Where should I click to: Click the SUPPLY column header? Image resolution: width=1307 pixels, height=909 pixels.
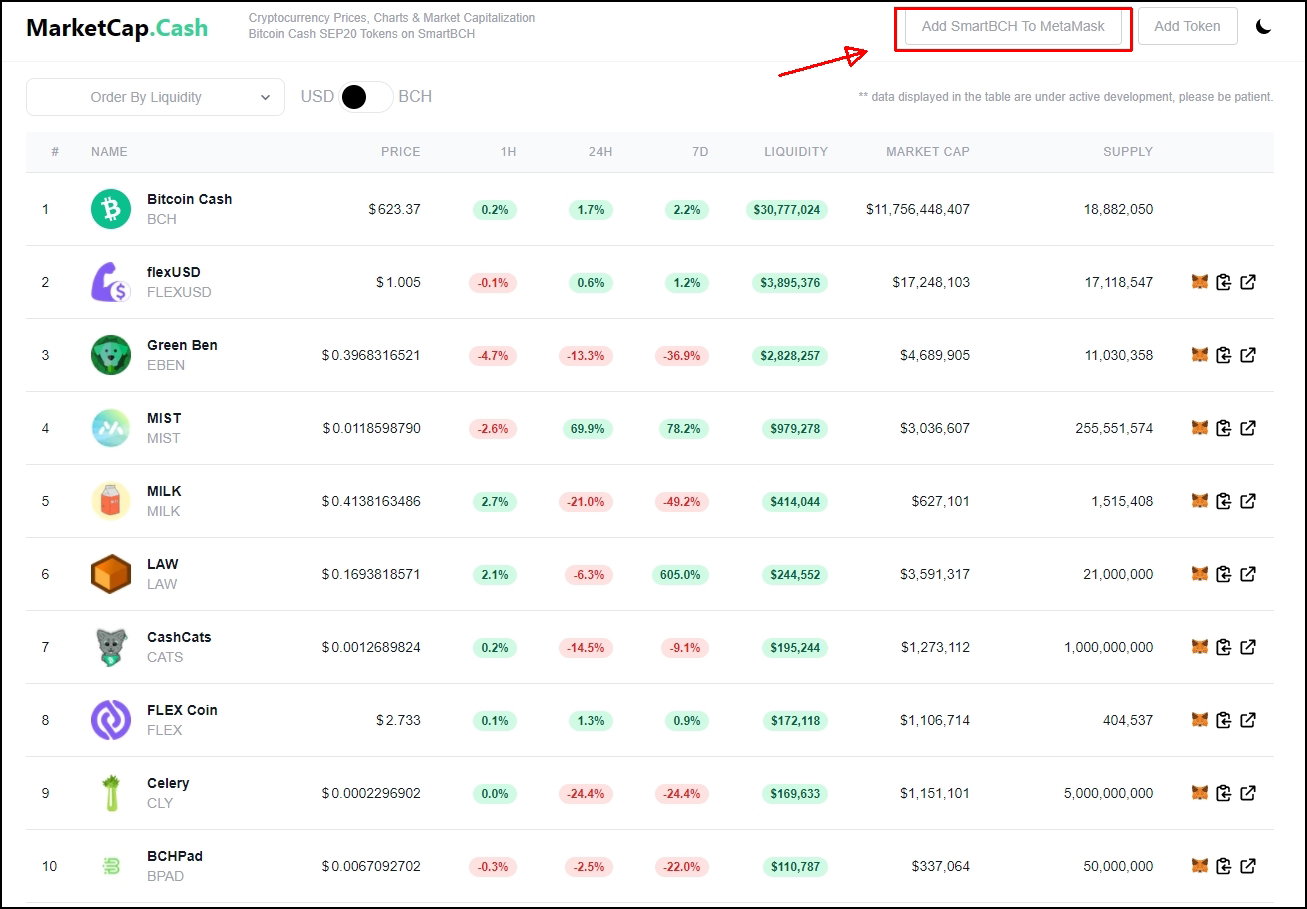pos(1128,152)
